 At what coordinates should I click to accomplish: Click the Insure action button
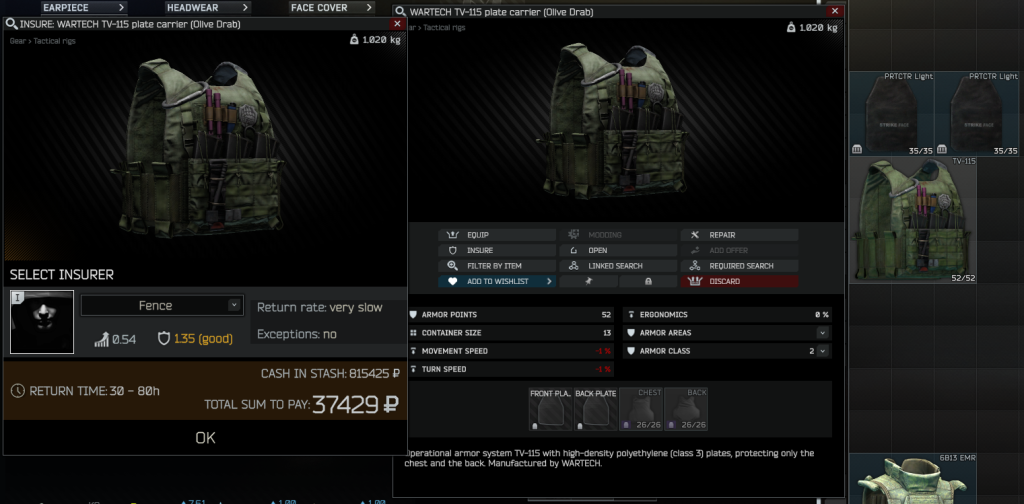pos(497,251)
